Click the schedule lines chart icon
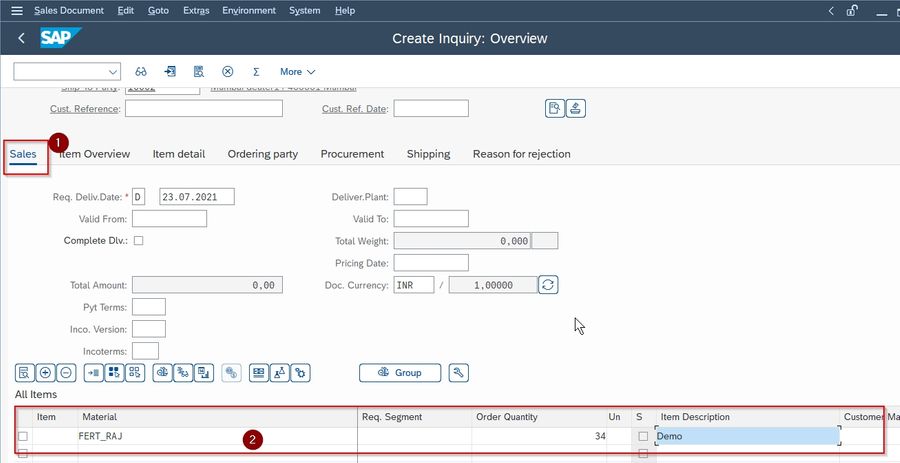This screenshot has height=463, width=900. (x=204, y=373)
